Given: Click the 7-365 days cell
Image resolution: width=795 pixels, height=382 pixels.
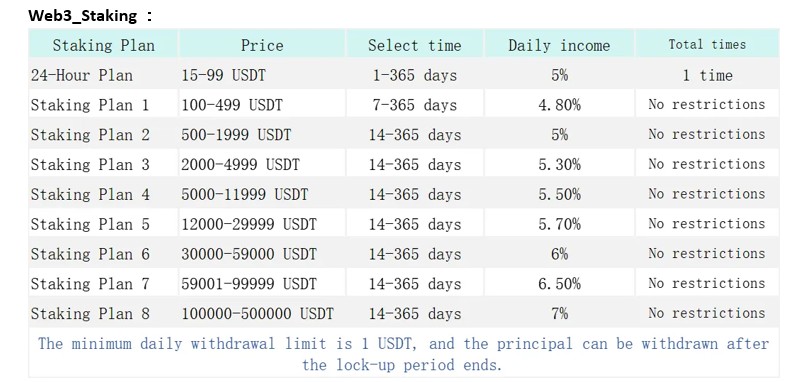Looking at the screenshot, I should 415,105.
